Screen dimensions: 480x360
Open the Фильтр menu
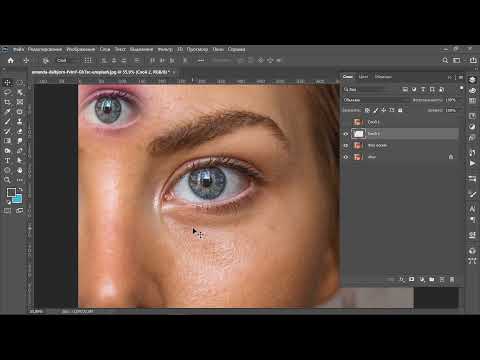(x=165, y=49)
